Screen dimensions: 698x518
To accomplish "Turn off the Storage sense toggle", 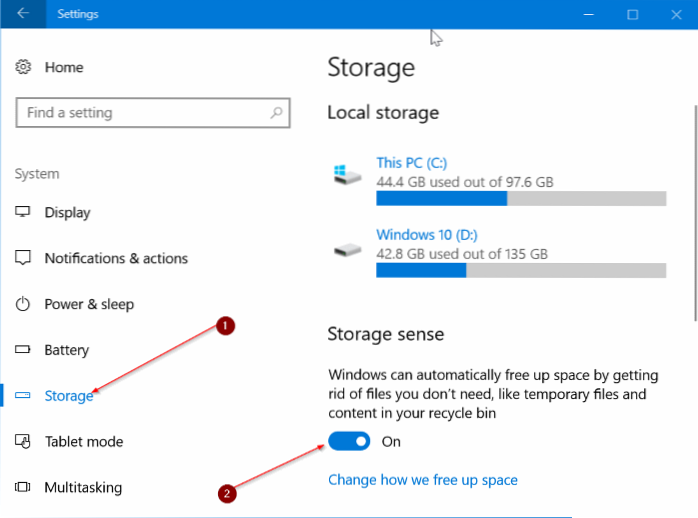I will coord(350,441).
